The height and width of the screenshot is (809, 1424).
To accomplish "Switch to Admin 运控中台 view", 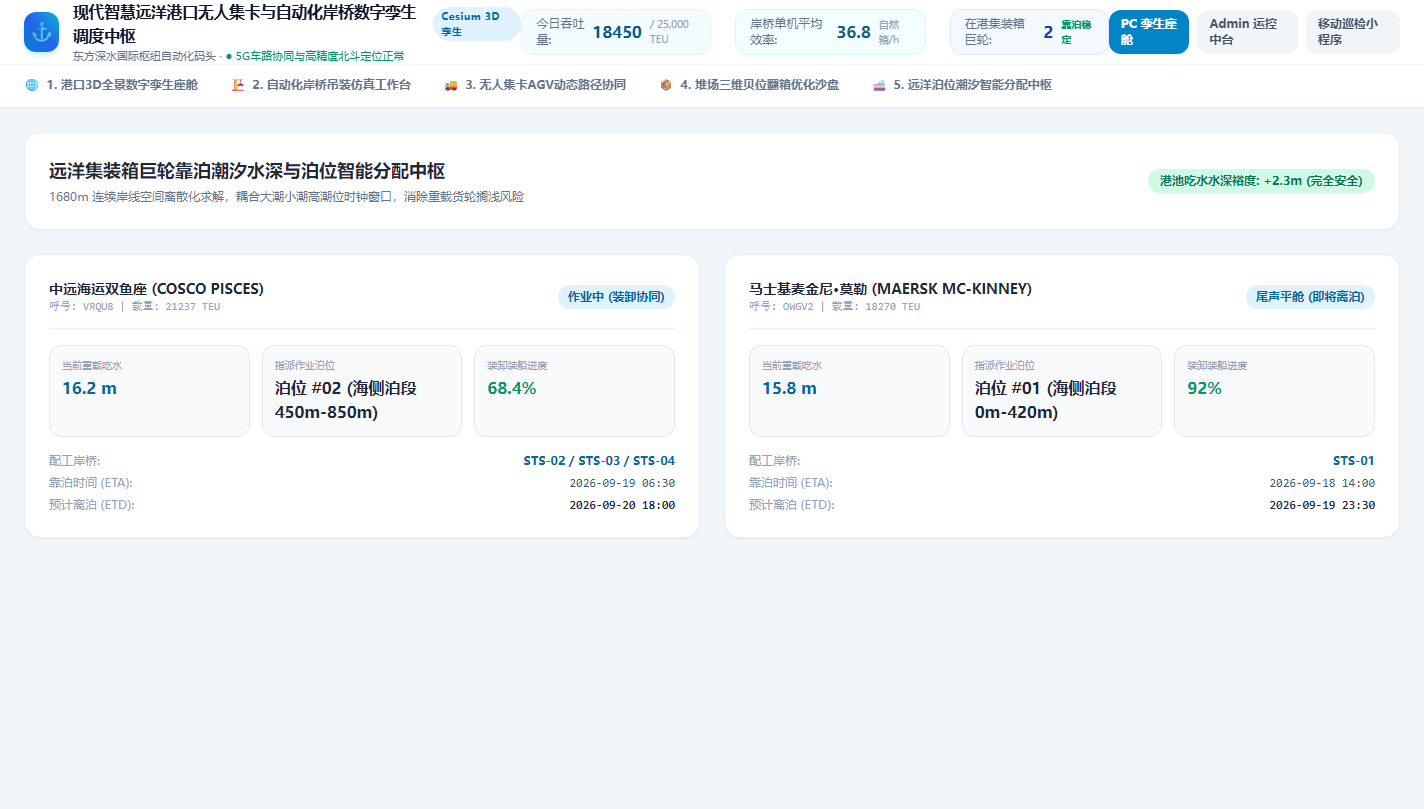I will (1247, 32).
